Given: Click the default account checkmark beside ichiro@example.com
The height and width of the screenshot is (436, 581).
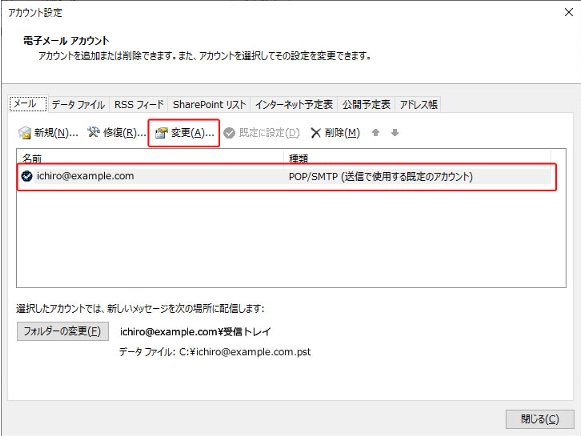Looking at the screenshot, I should 27,176.
